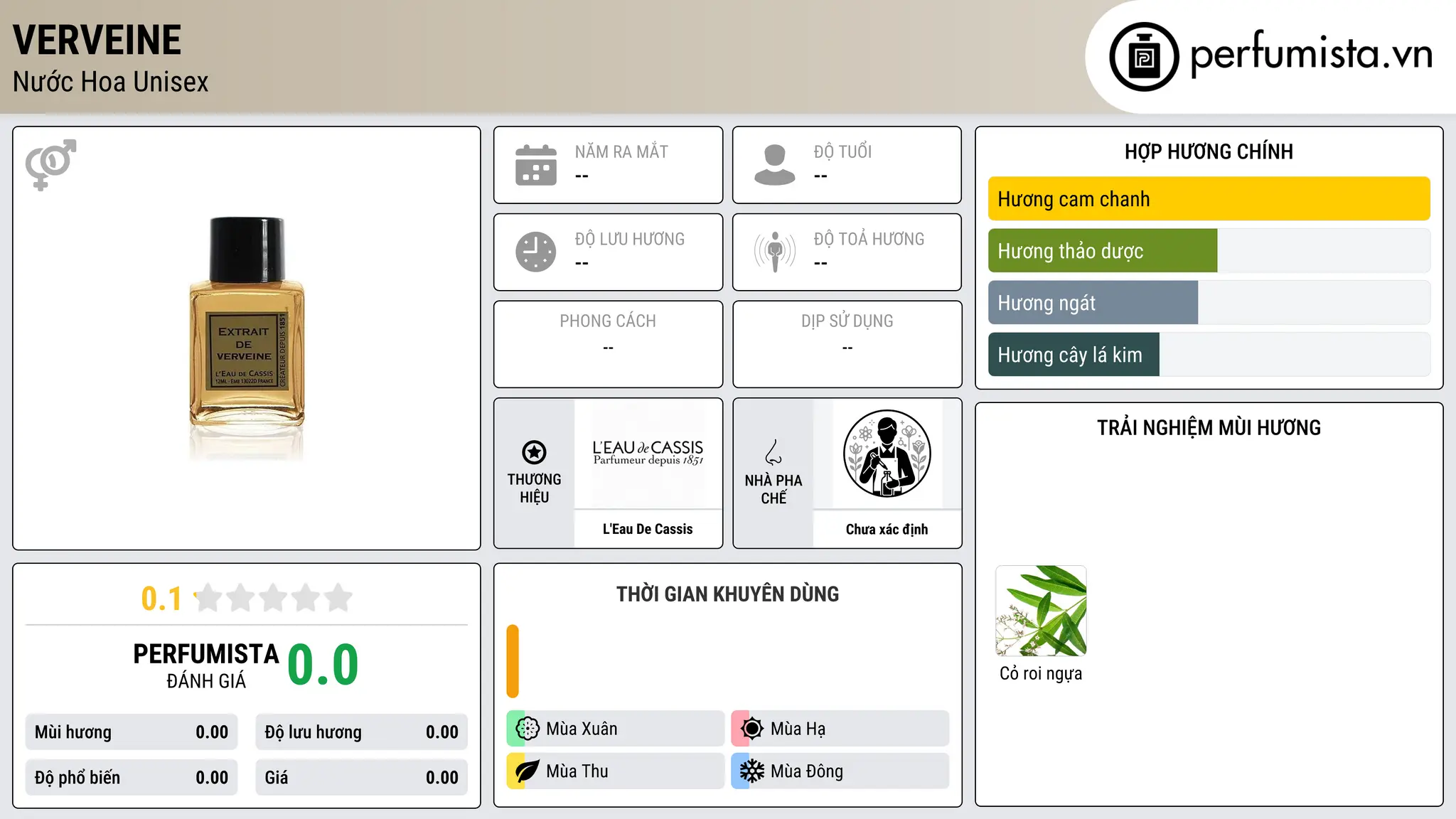Click the Năm ra mắt label

tap(621, 151)
